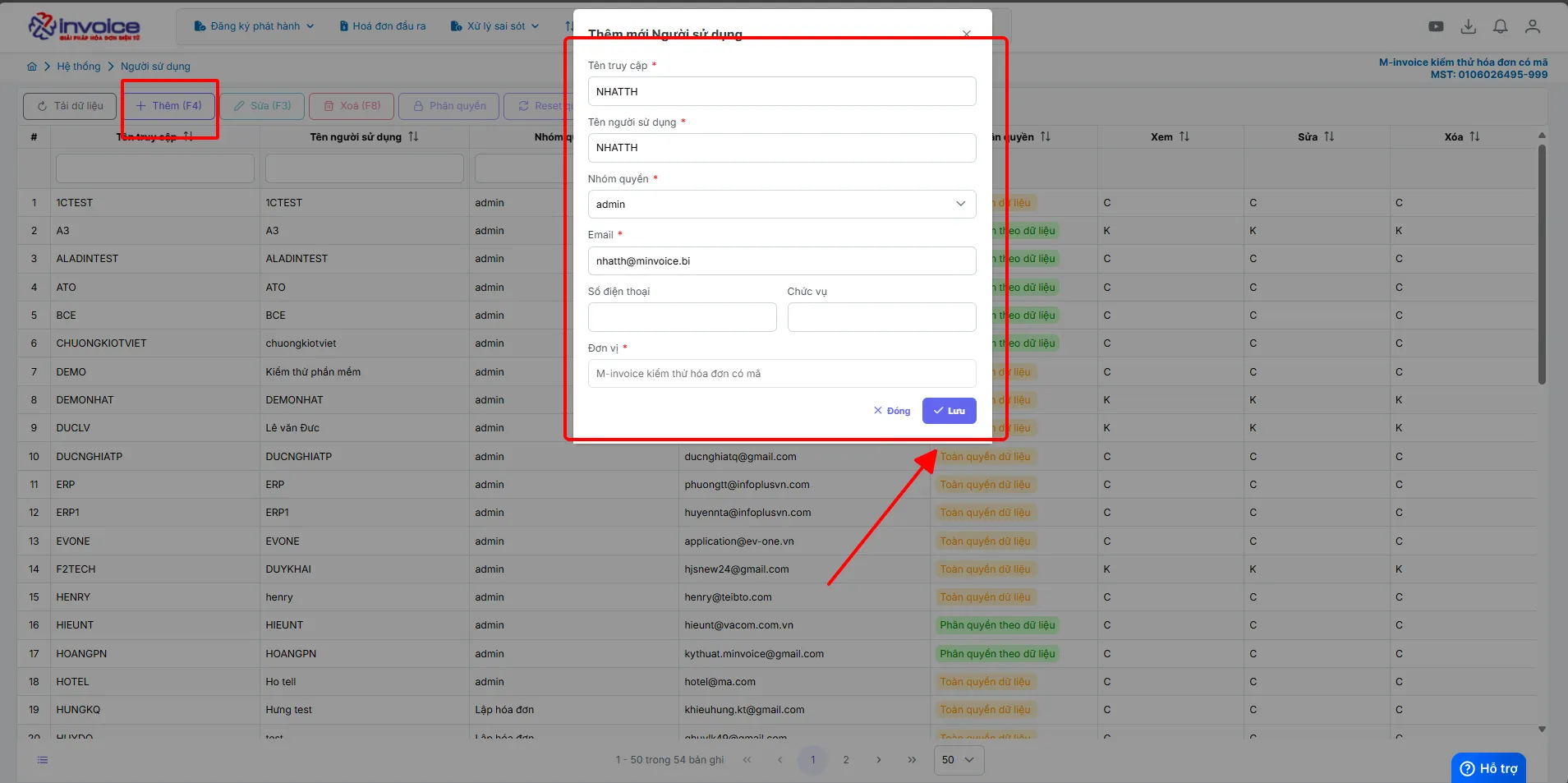Click the Người sử dụng breadcrumb
The height and width of the screenshot is (783, 1568).
coord(155,67)
